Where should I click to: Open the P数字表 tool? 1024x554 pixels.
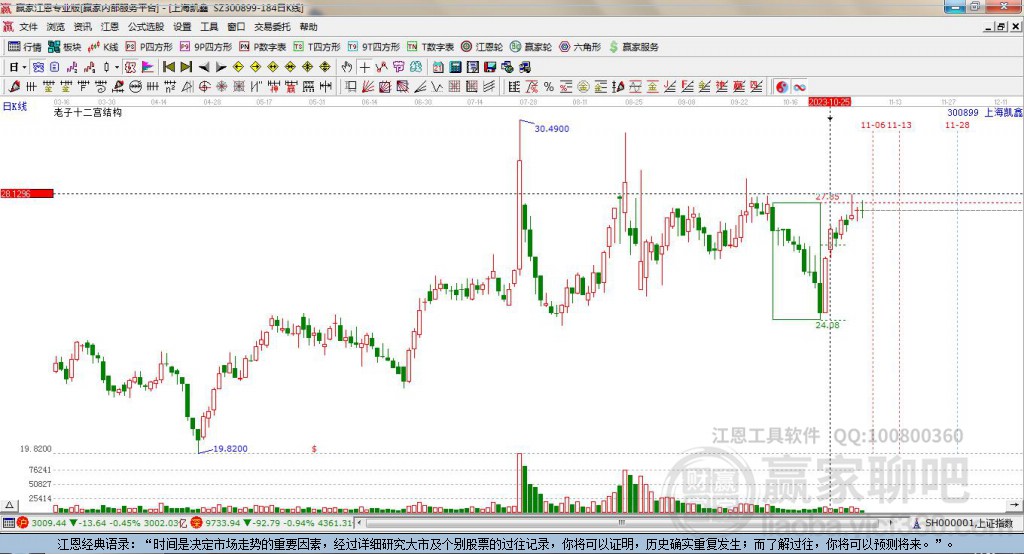click(x=263, y=47)
